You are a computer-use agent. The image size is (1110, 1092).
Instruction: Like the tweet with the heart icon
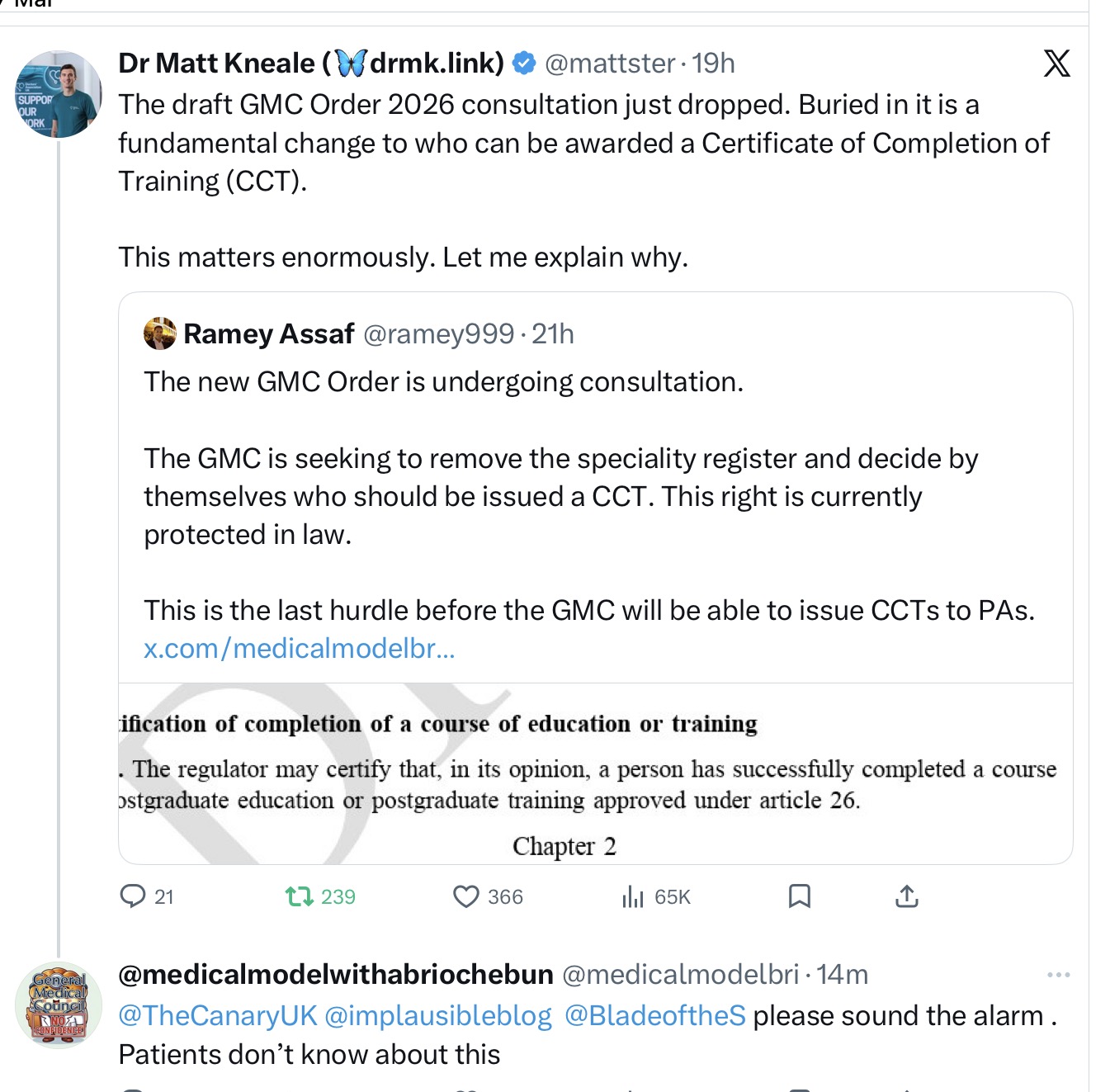pyautogui.click(x=466, y=896)
